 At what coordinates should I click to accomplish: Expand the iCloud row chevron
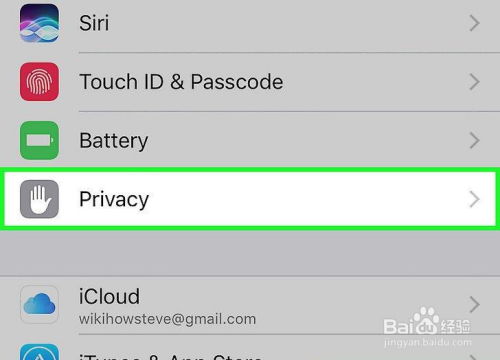click(474, 304)
